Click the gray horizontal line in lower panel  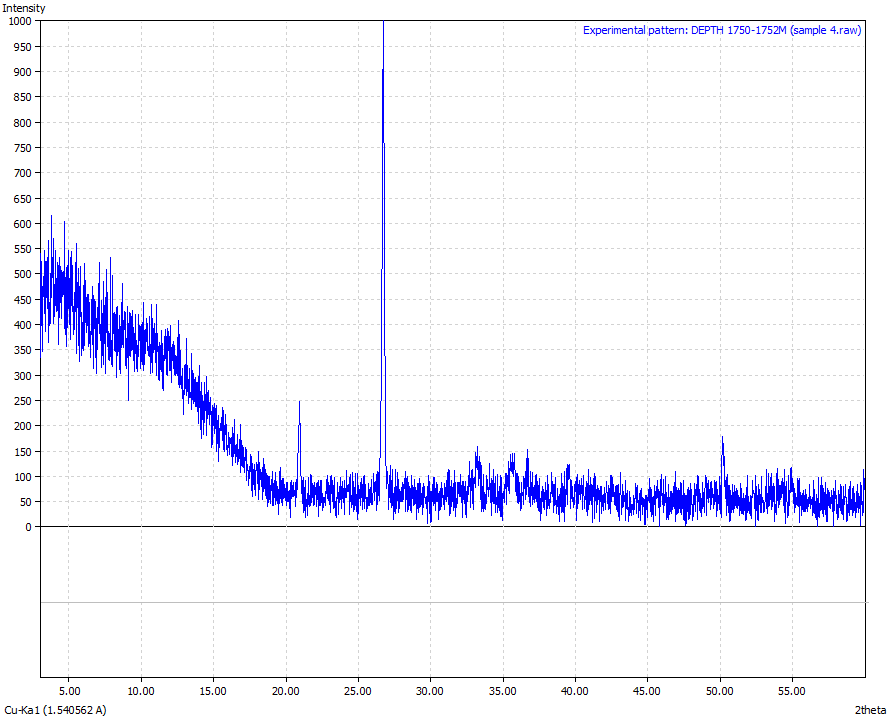[x=452, y=602]
